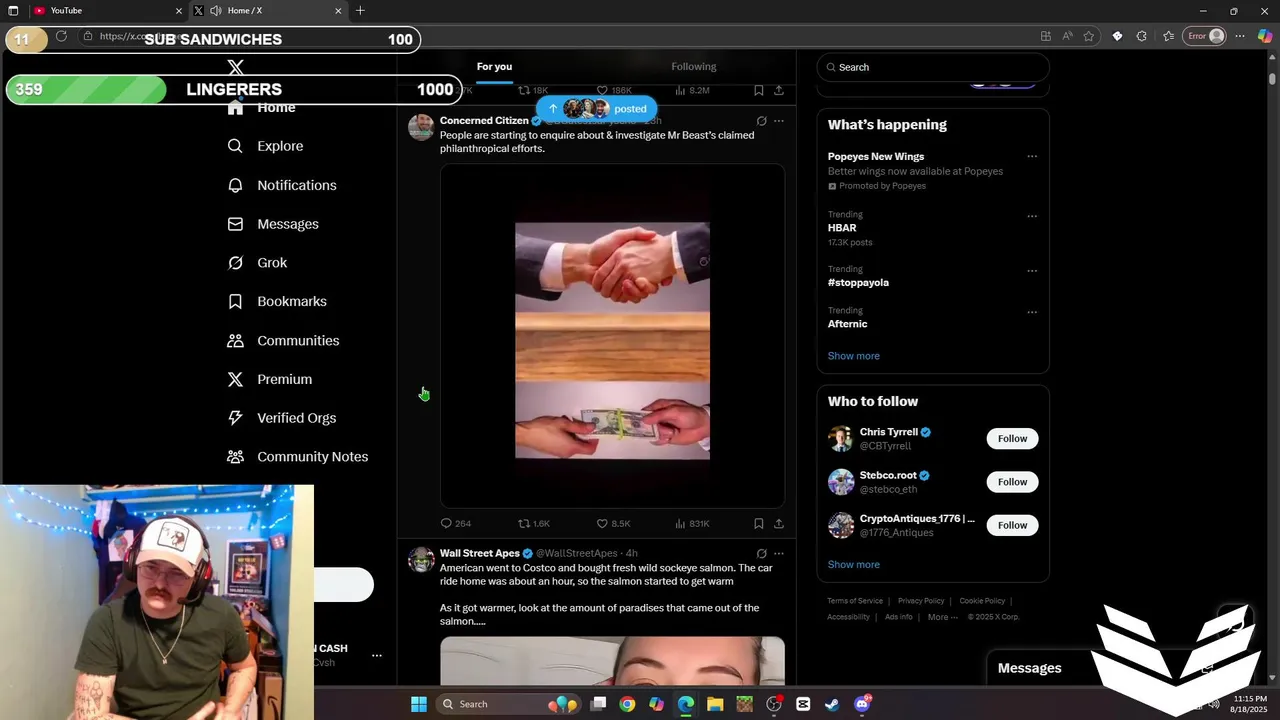Open options for HBAR trend
The width and height of the screenshot is (1280, 720).
click(x=1032, y=216)
